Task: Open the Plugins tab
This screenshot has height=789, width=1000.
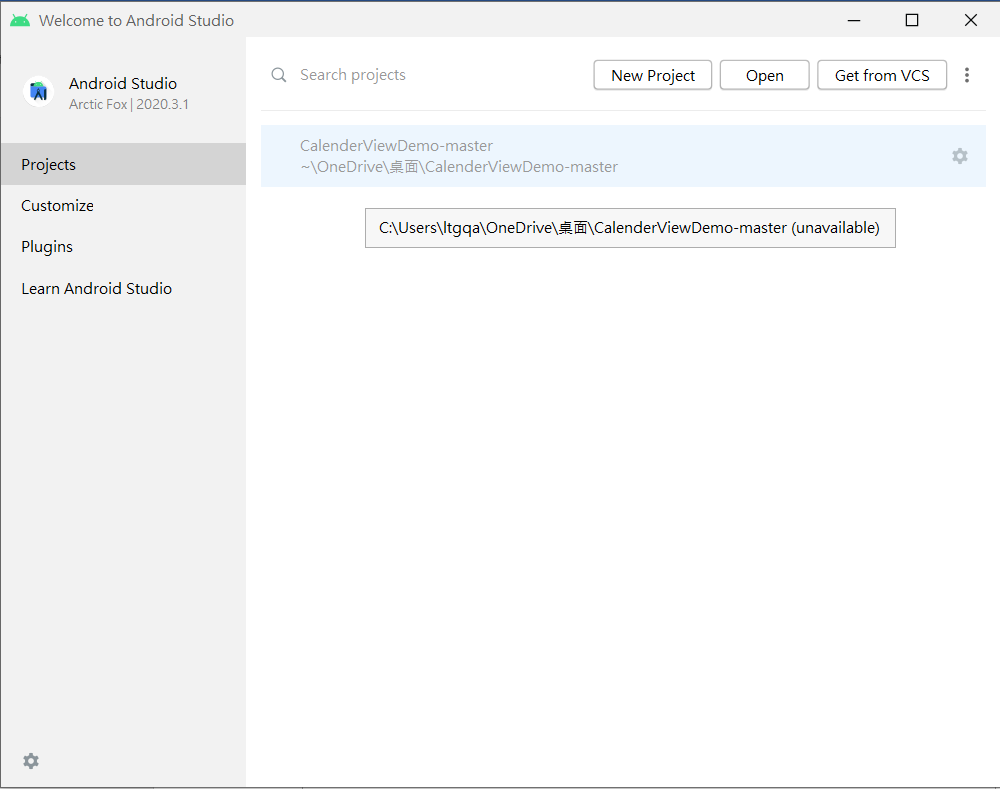Action: pos(123,246)
